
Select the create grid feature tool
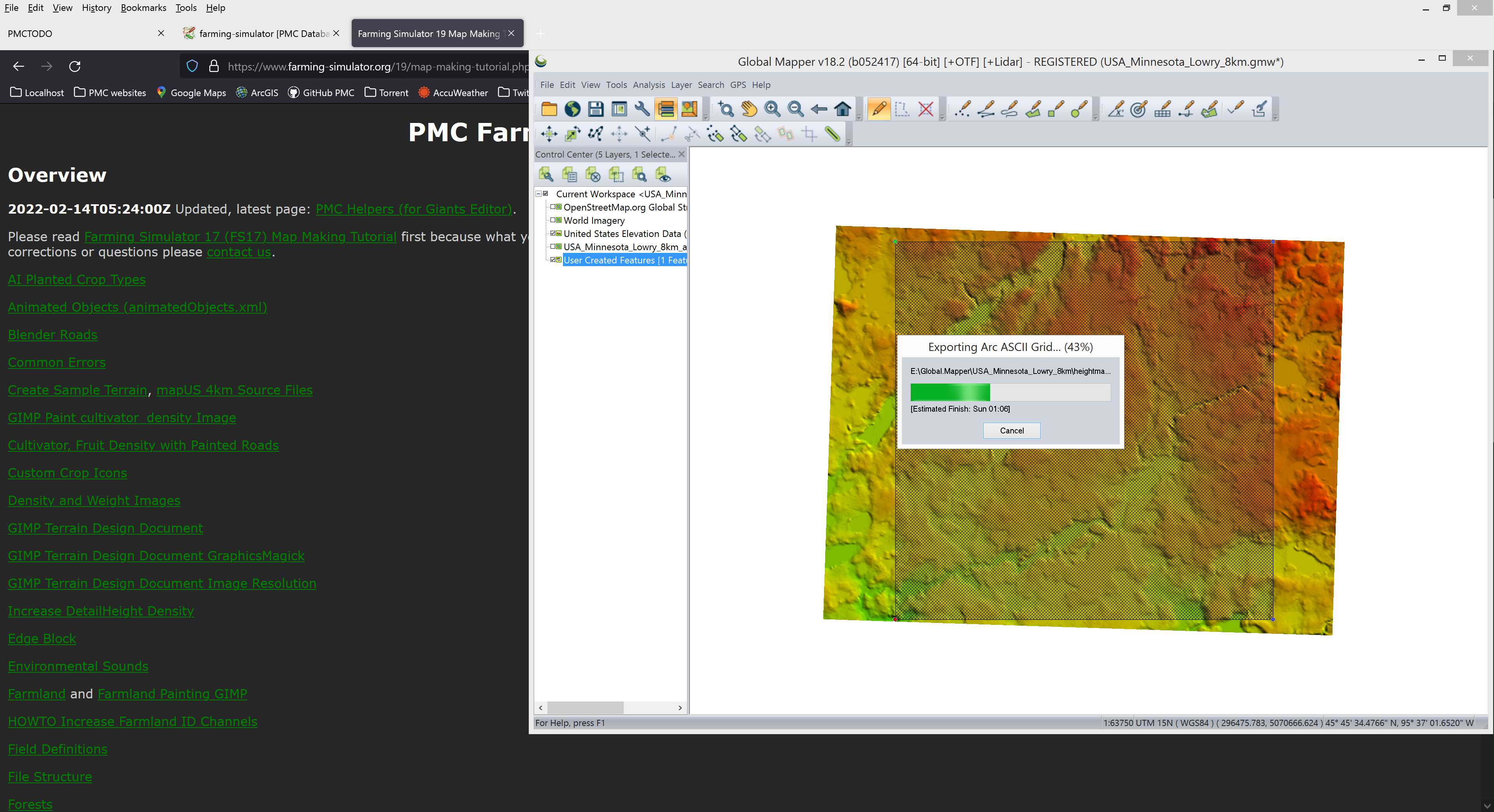[x=1162, y=109]
